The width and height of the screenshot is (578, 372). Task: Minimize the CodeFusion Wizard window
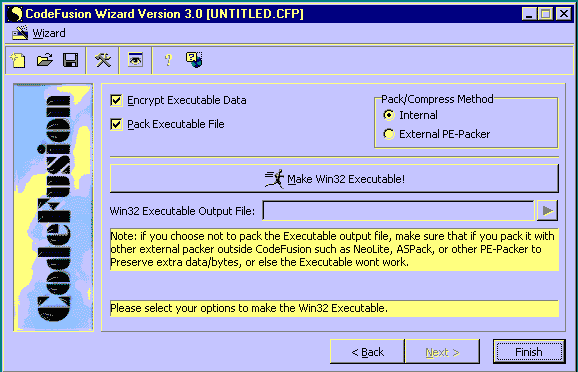click(529, 14)
